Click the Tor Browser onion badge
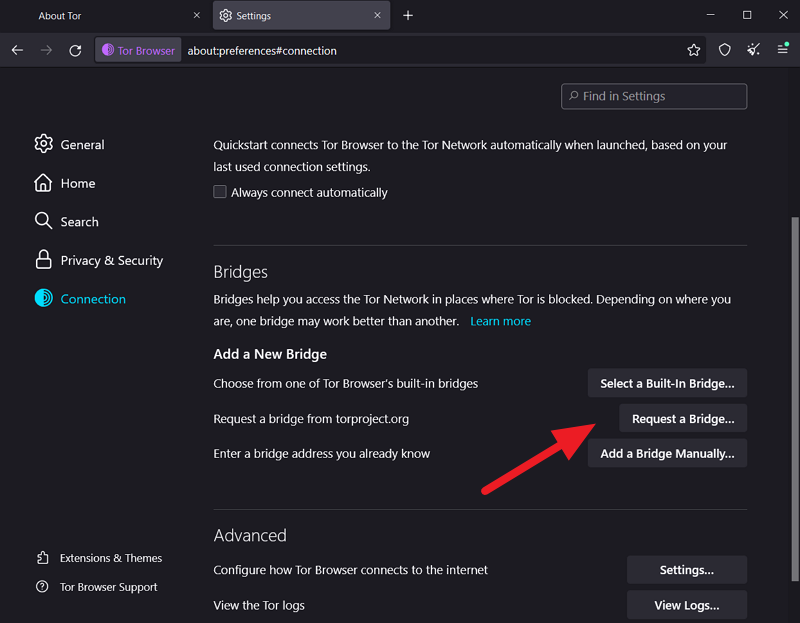Screen dimensions: 800x623 coord(137,49)
